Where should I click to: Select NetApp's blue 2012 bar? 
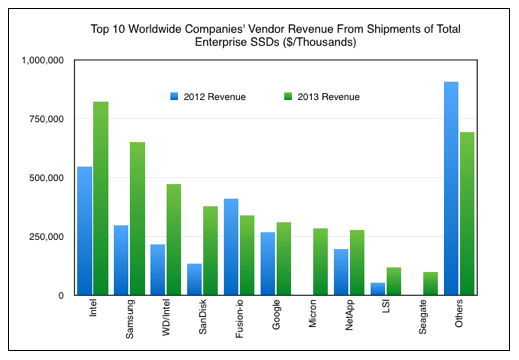pyautogui.click(x=341, y=272)
